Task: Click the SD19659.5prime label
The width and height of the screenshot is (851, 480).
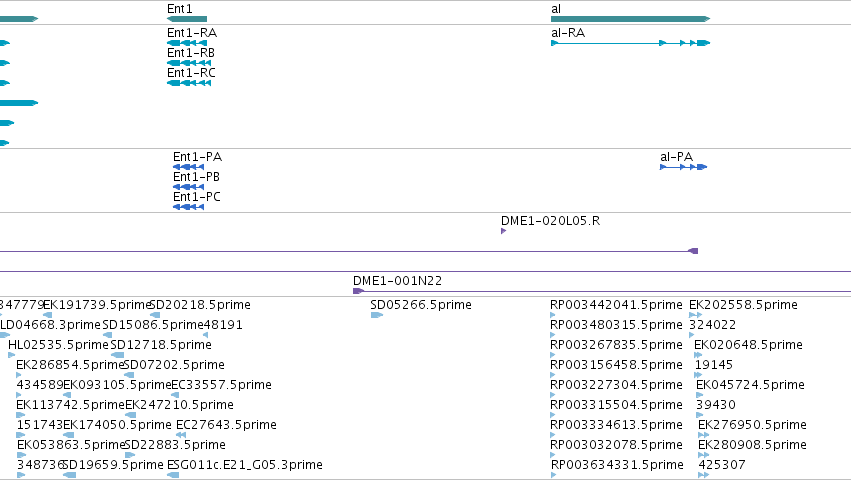Action: [x=113, y=465]
